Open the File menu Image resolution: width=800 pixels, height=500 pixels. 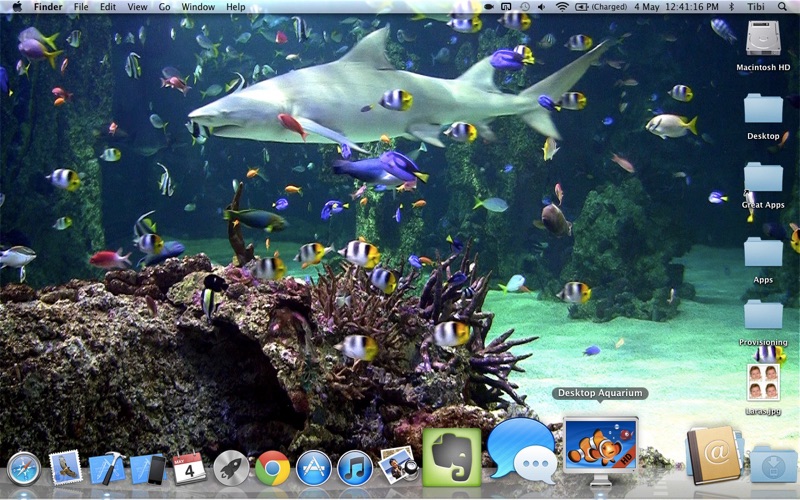(81, 7)
